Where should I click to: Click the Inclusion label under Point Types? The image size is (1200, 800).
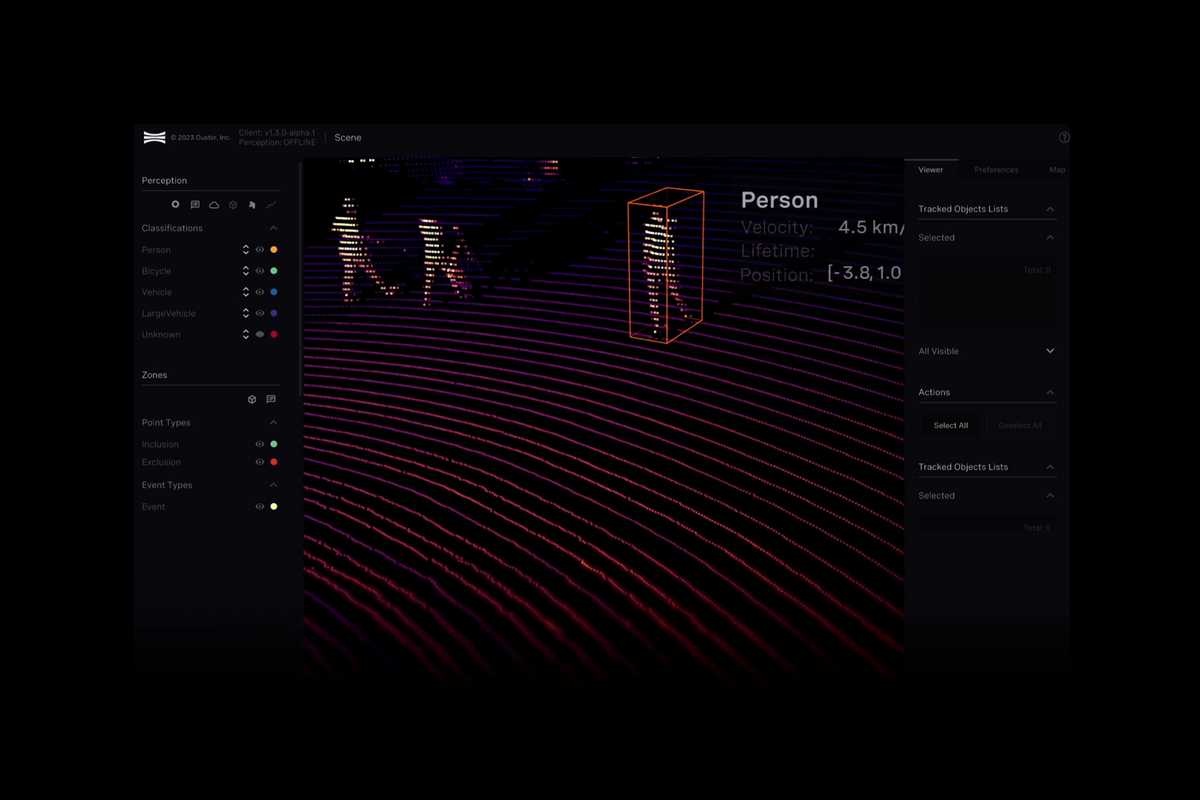[160, 444]
